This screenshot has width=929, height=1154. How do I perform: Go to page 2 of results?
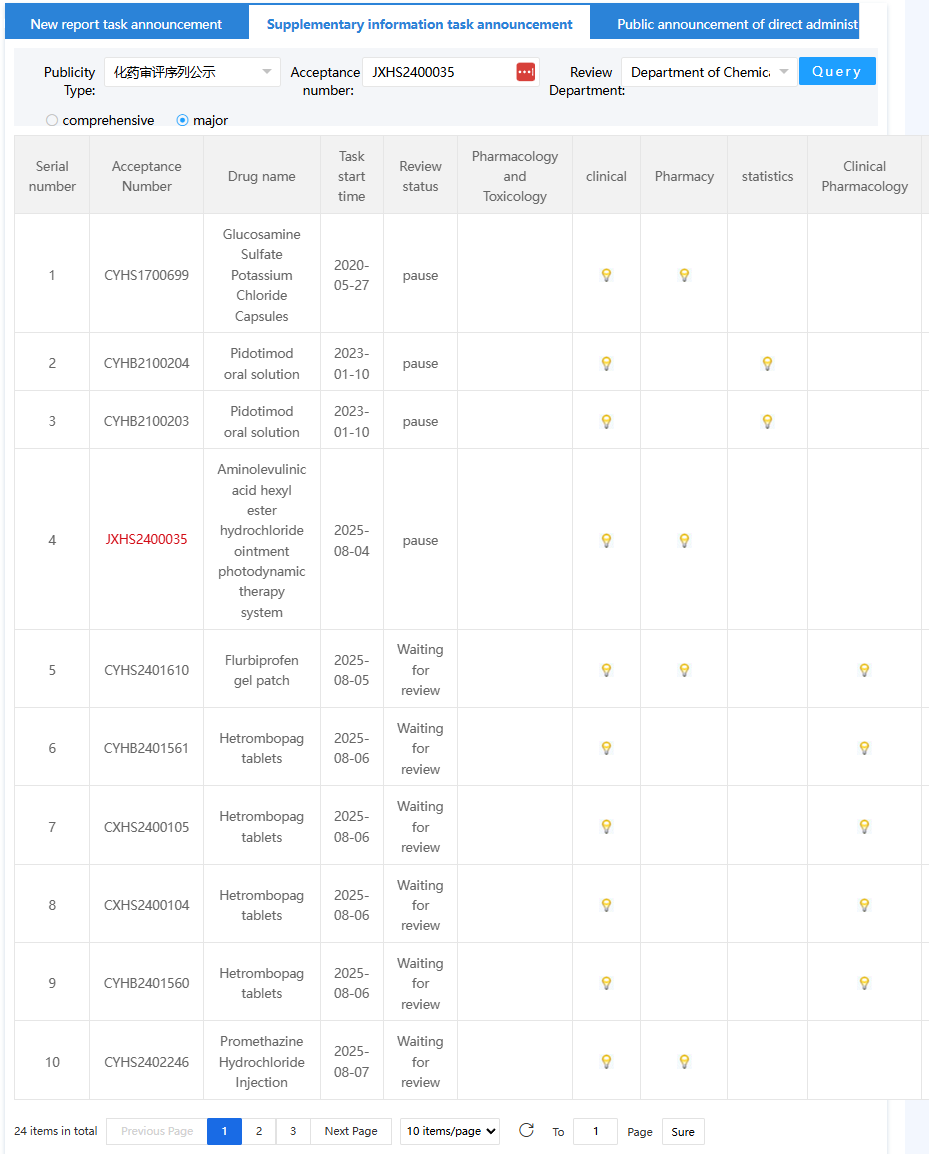[x=258, y=1131]
